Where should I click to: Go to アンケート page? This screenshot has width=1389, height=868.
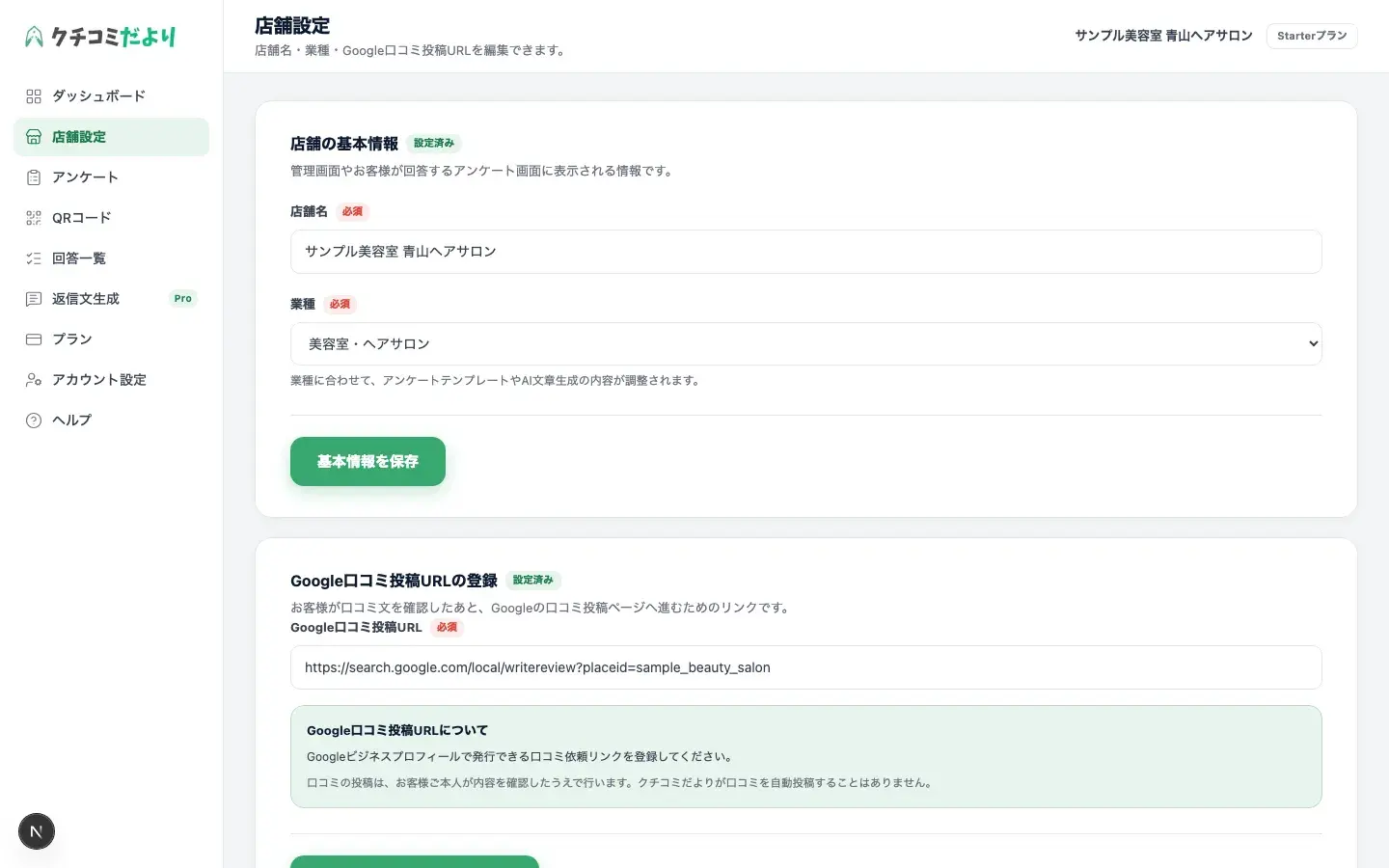click(x=112, y=177)
